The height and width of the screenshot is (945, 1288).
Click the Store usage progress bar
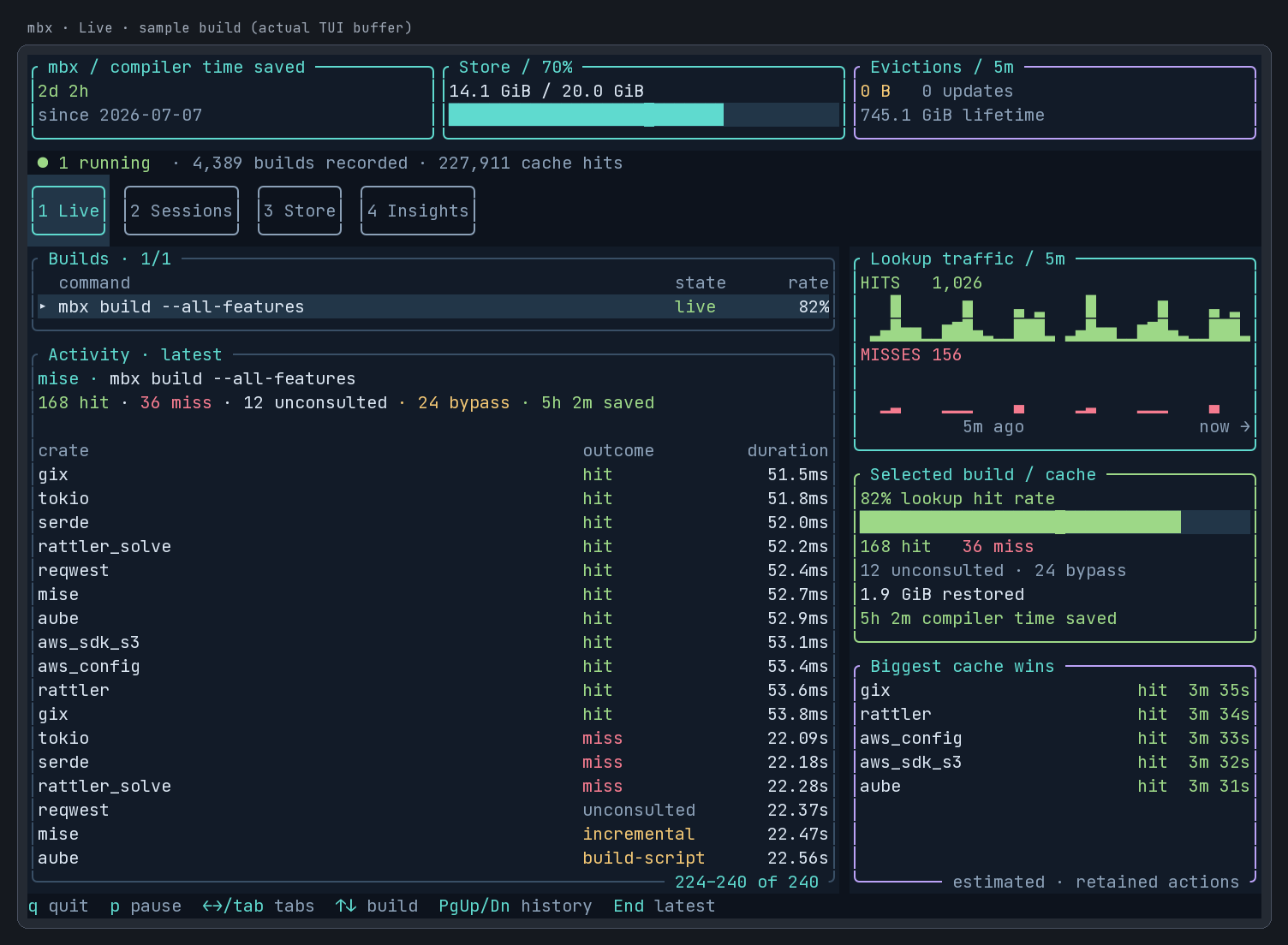[644, 115]
